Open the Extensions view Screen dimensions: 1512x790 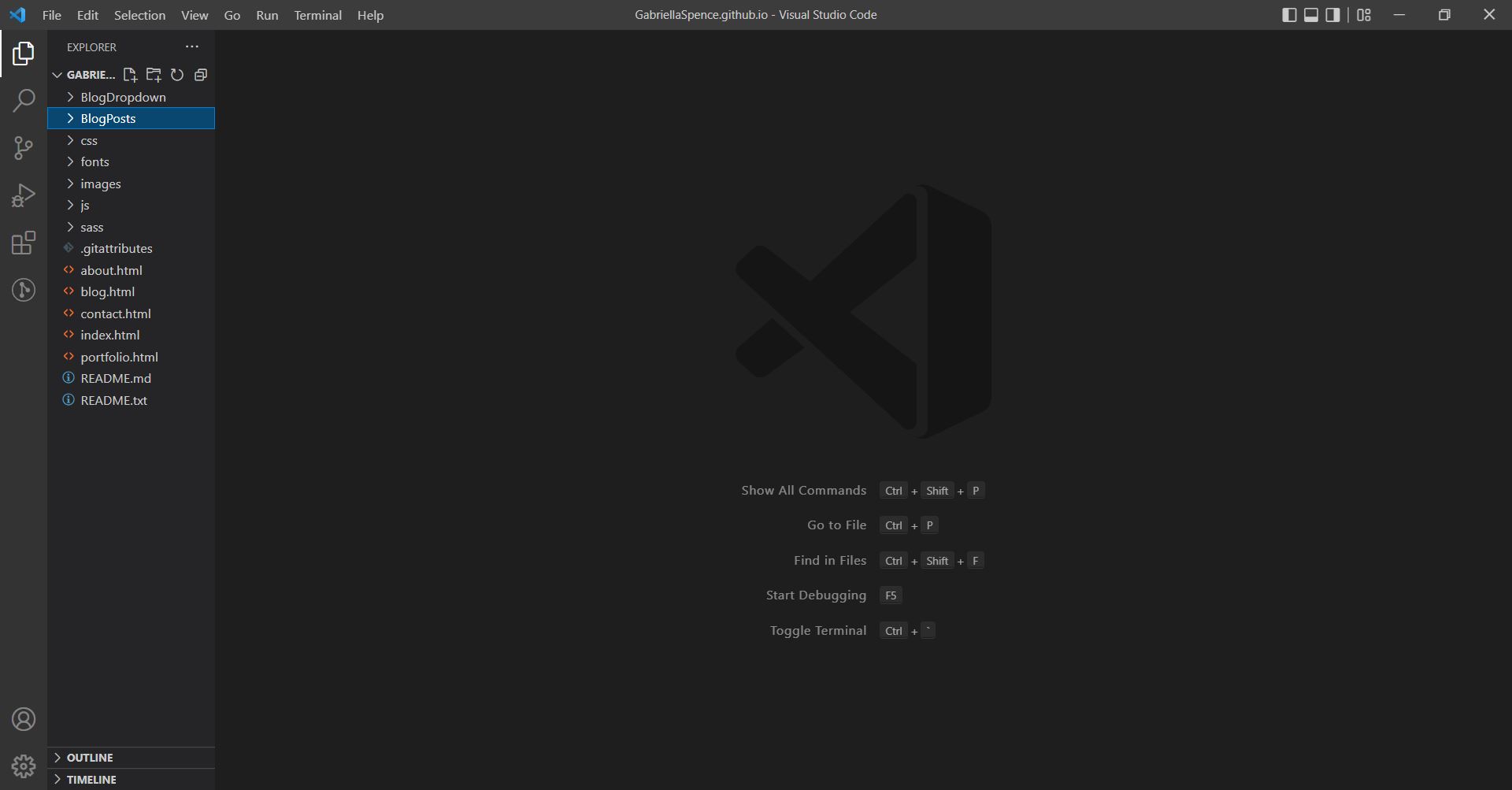coord(24,243)
